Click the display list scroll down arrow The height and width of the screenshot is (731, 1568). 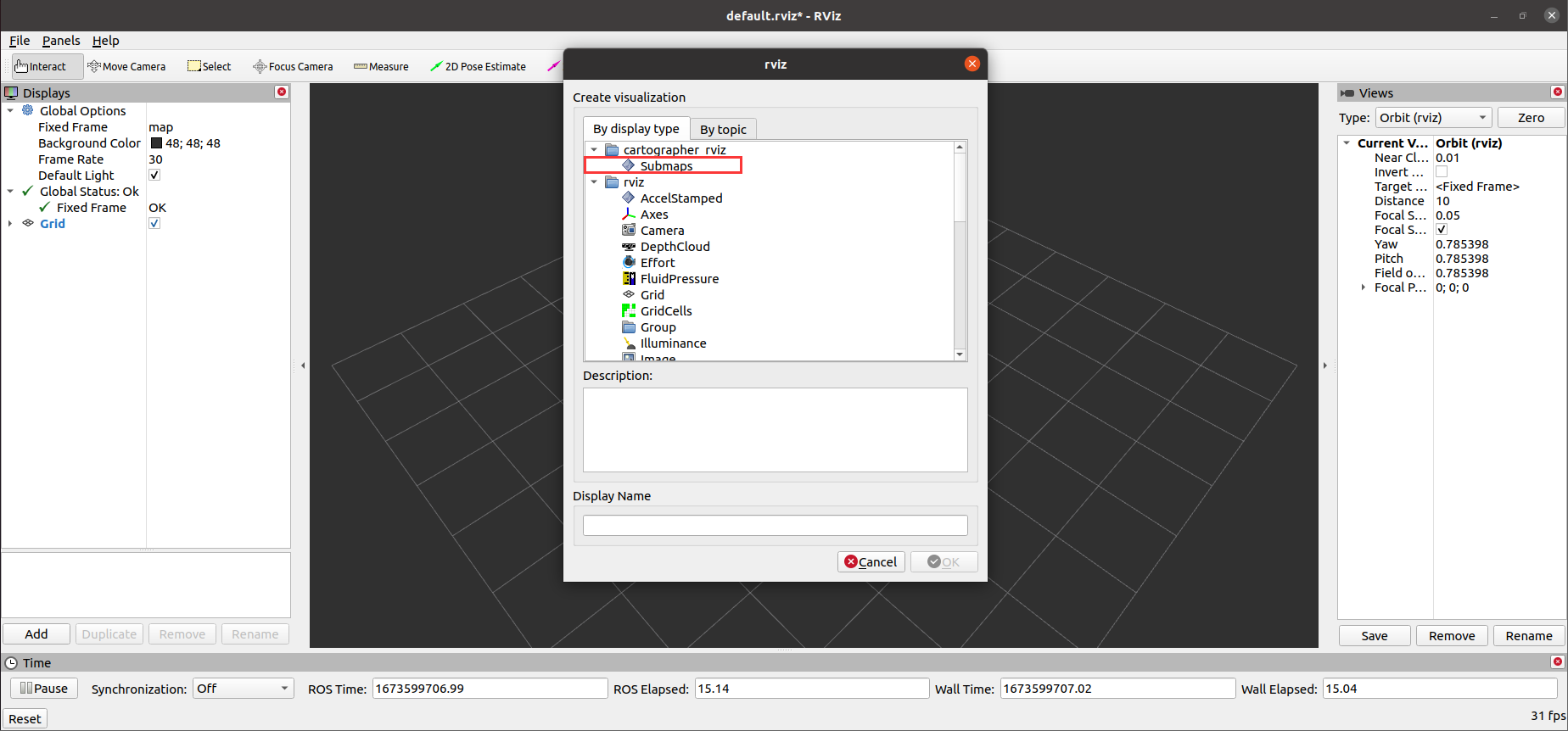click(960, 354)
